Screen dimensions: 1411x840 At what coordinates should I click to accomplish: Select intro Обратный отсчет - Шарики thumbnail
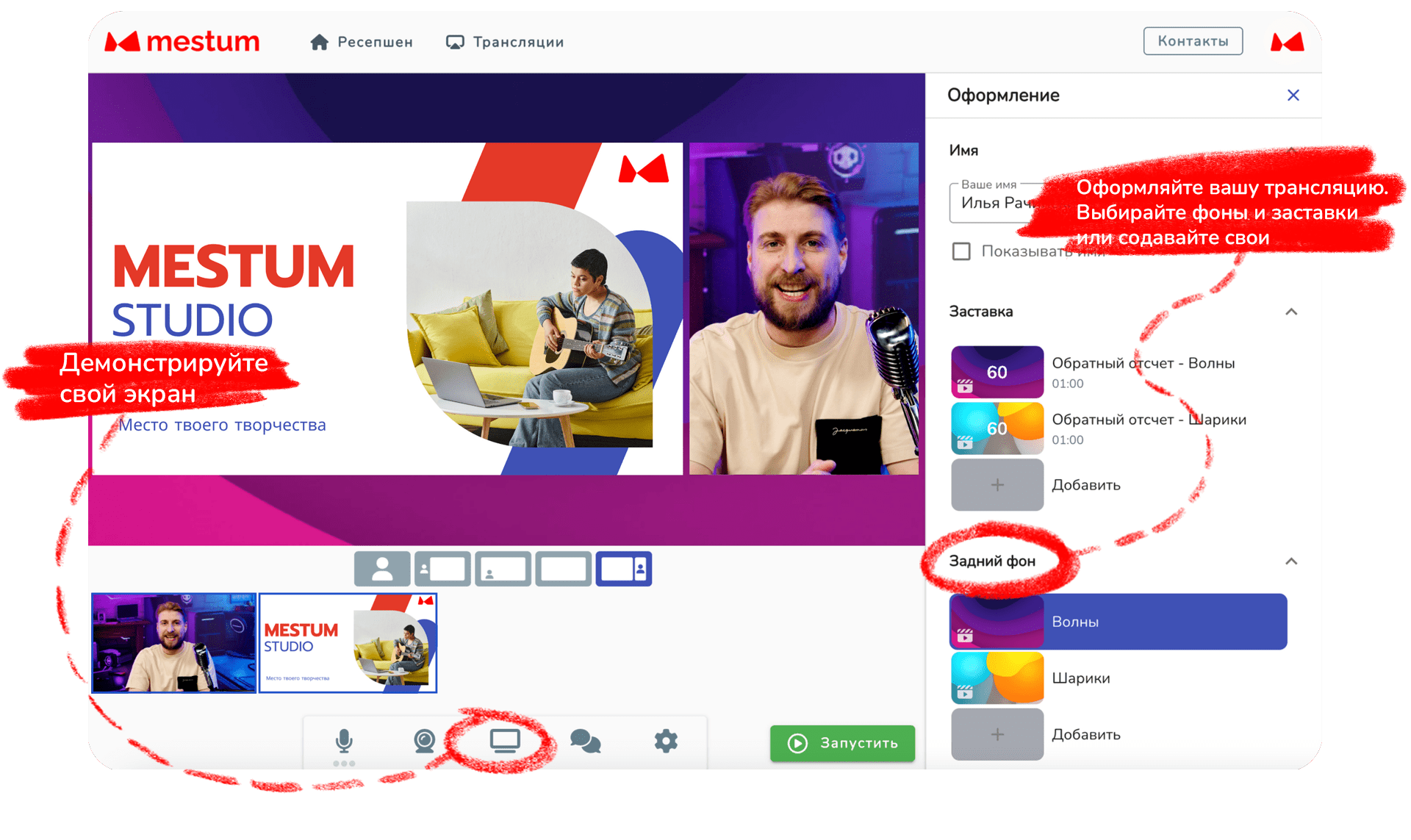(x=997, y=428)
